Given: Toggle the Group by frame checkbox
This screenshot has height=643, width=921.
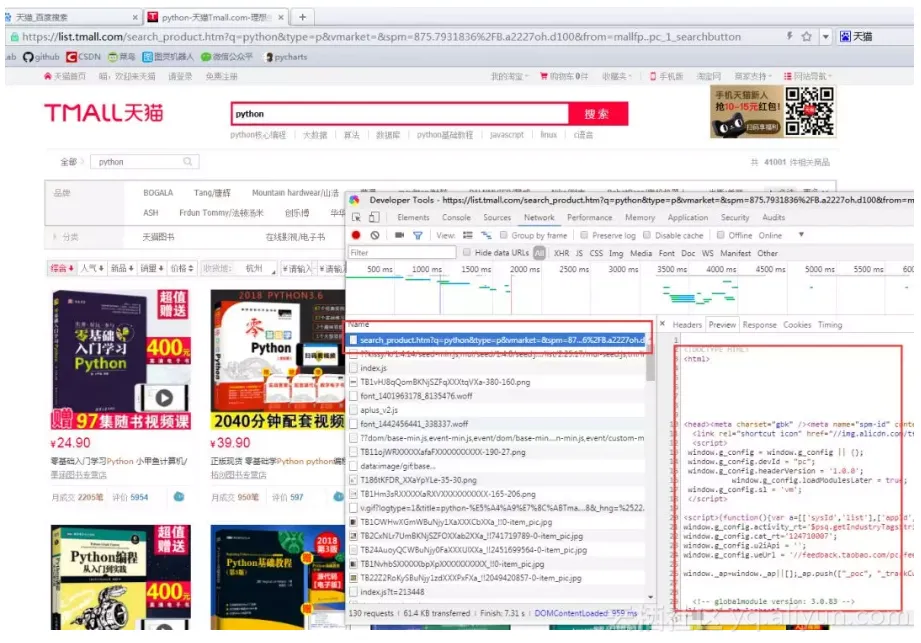Looking at the screenshot, I should (x=503, y=235).
